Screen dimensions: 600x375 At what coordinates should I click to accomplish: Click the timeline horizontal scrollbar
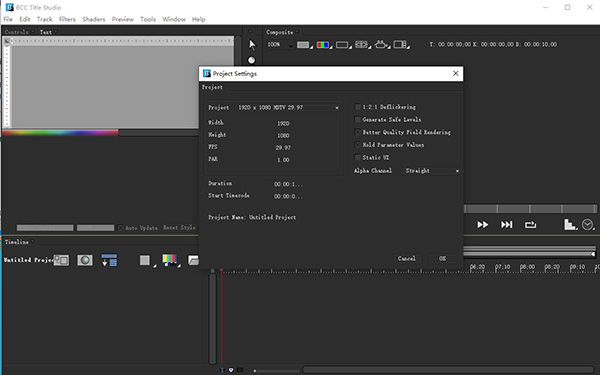[449, 370]
